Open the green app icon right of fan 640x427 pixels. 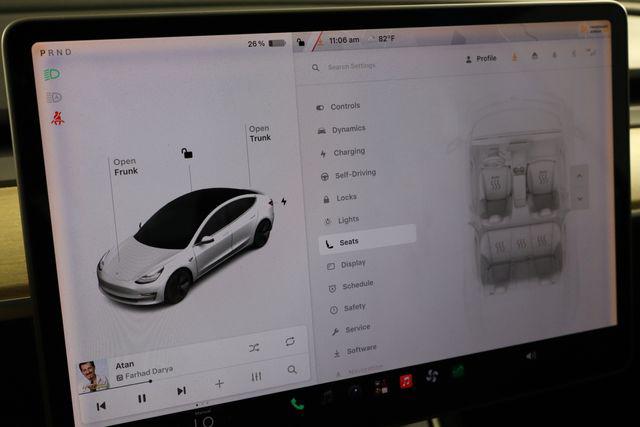[x=458, y=371]
